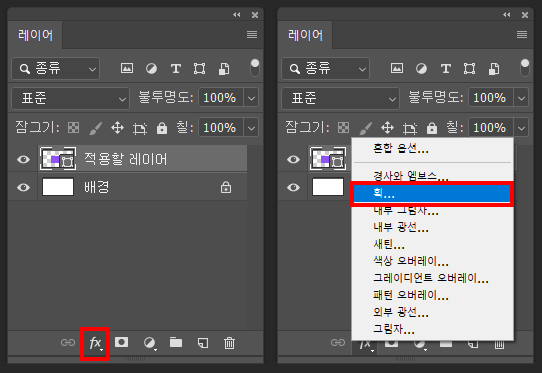This screenshot has height=373, width=542.
Task: Click the link layers icon in left panel
Action: [x=68, y=343]
